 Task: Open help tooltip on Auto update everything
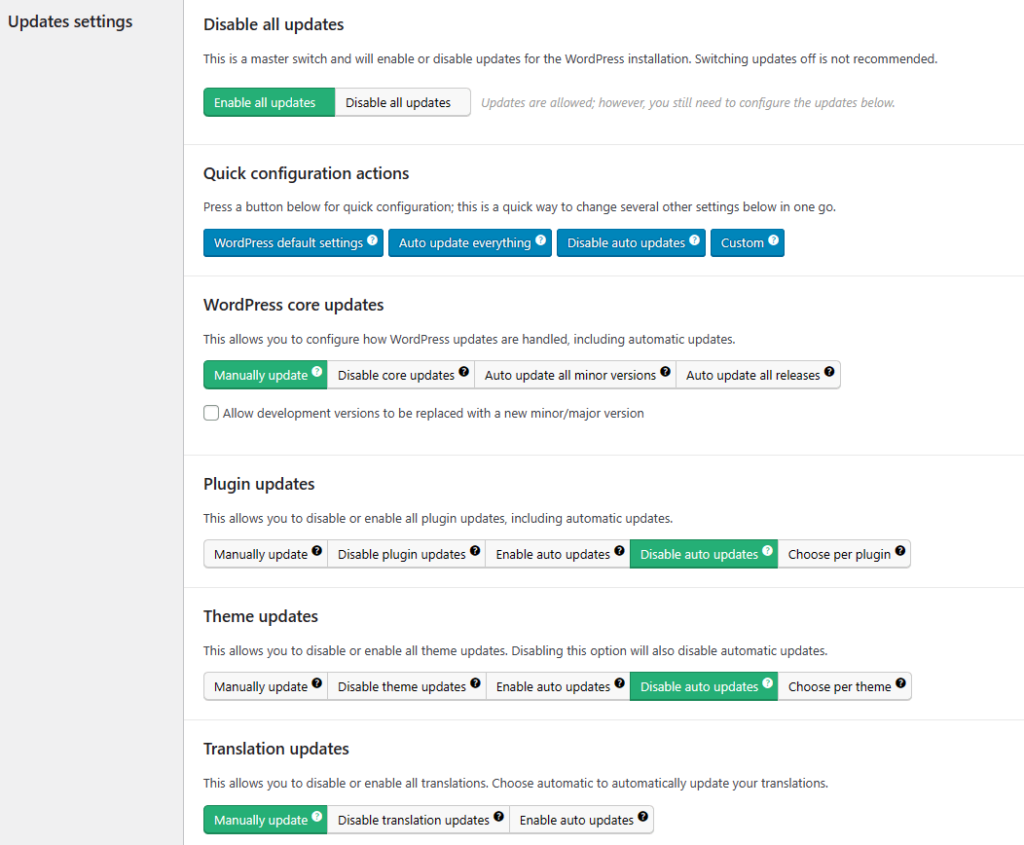click(x=541, y=240)
